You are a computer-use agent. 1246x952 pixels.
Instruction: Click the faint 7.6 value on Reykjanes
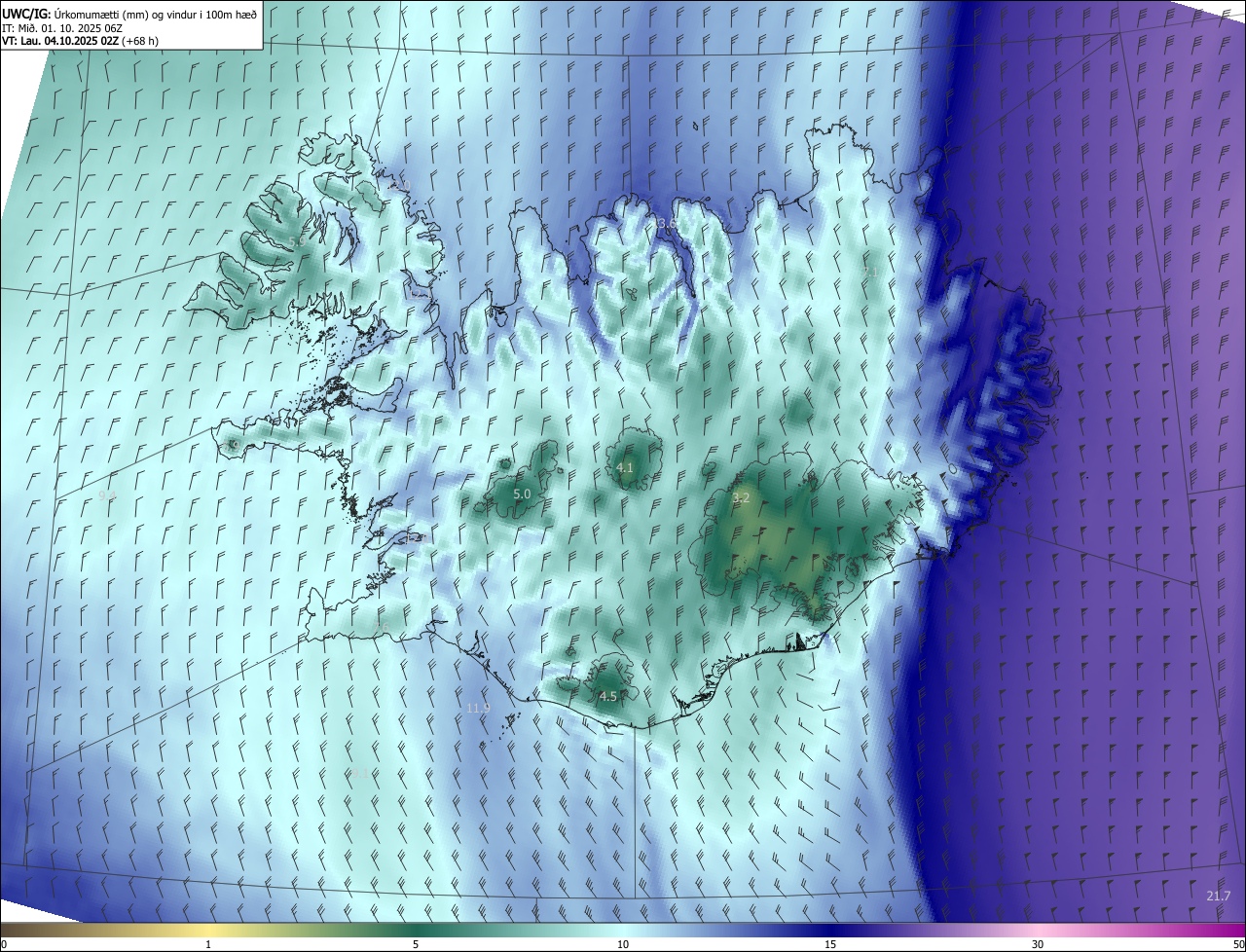click(382, 626)
